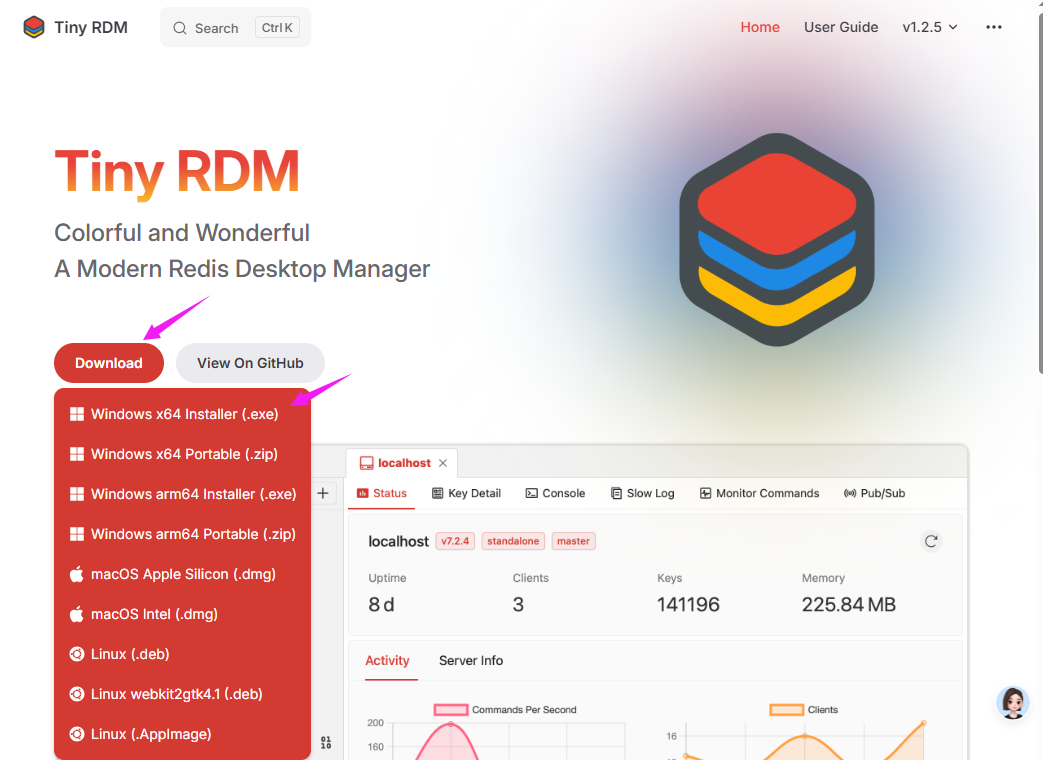
Task: Select Windows arm64 Portable (.zip)
Action: pos(182,534)
